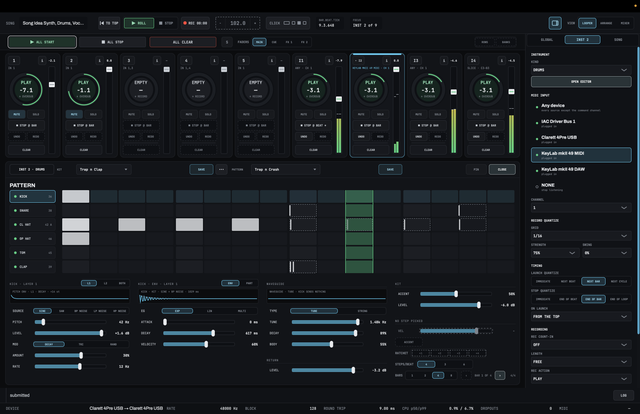
Task: Click track I3 Play loop dial
Action: coord(428,89)
